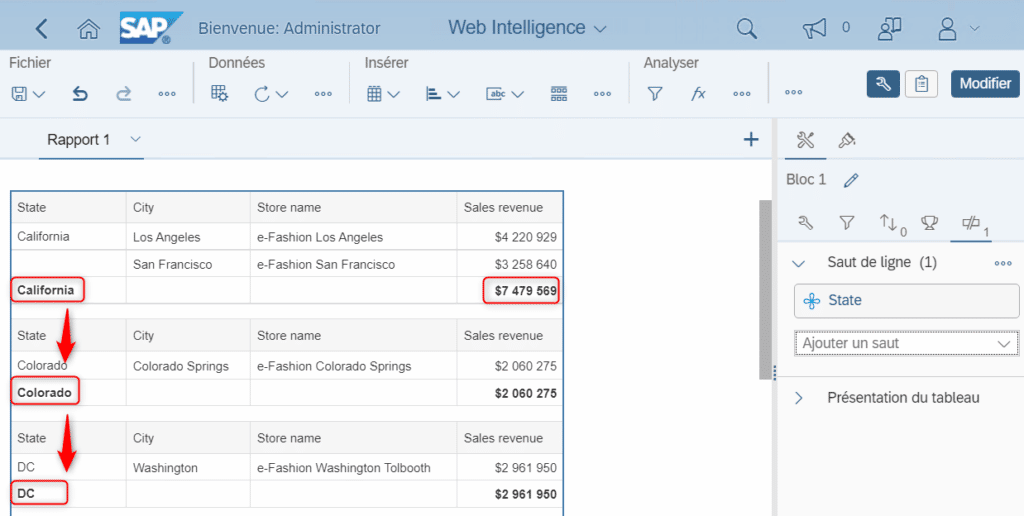The height and width of the screenshot is (516, 1024).
Task: Insert a section icon
Action: point(558,94)
